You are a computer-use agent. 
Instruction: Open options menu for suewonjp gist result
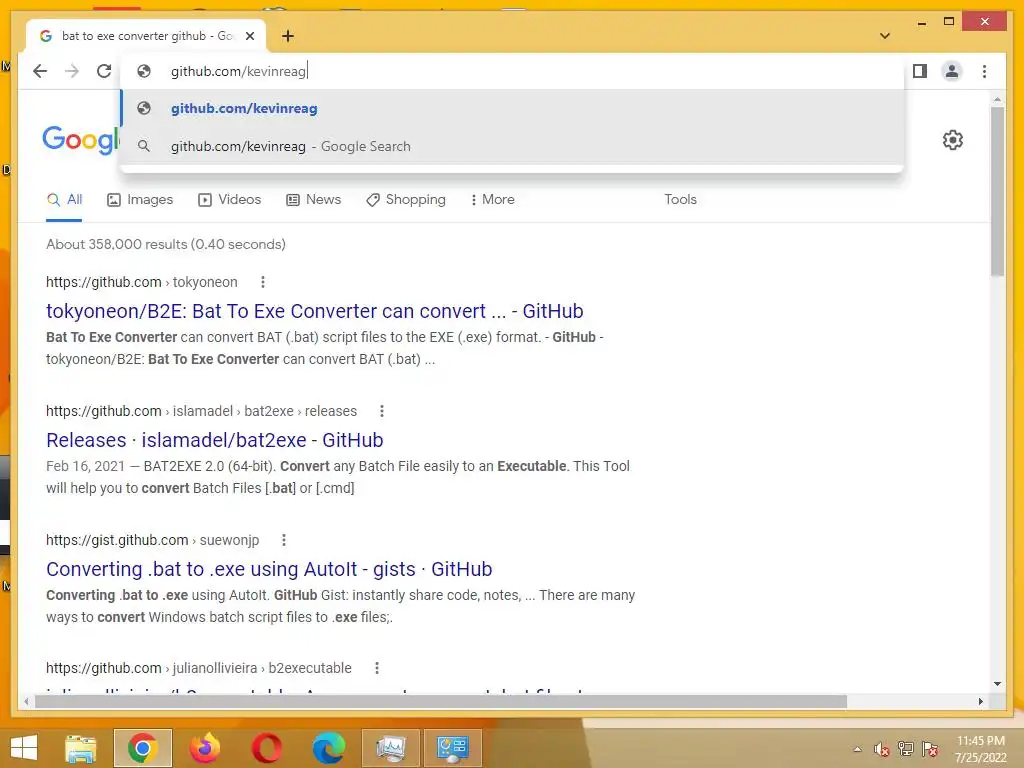(283, 540)
